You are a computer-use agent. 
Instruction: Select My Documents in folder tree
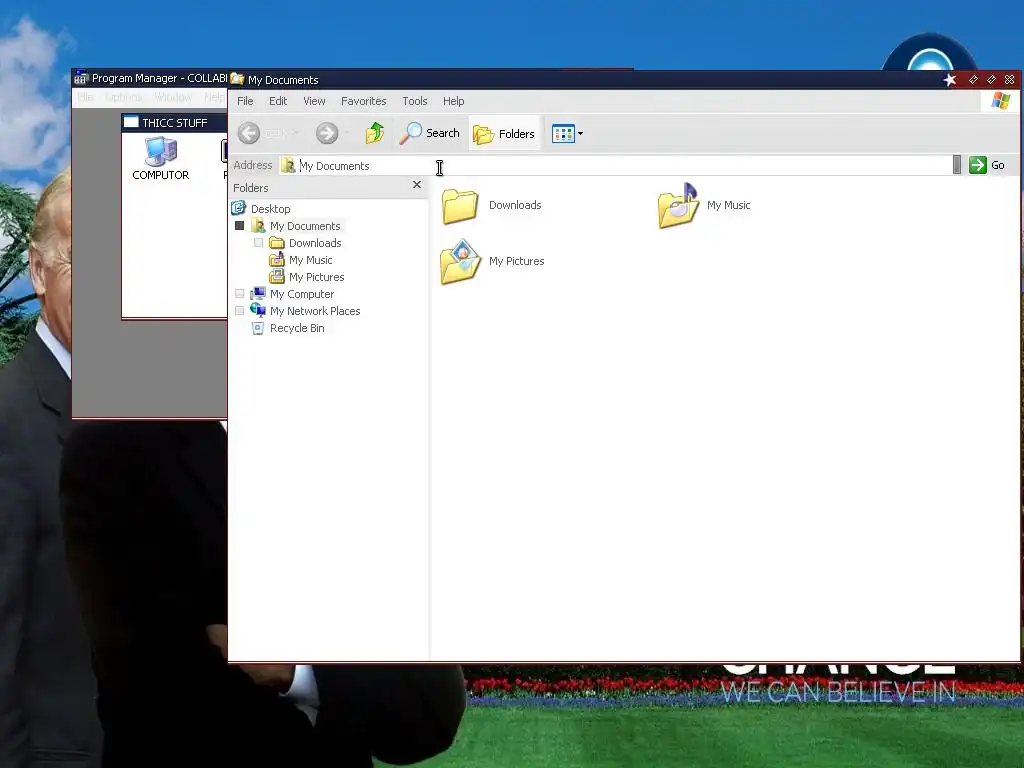pos(305,226)
